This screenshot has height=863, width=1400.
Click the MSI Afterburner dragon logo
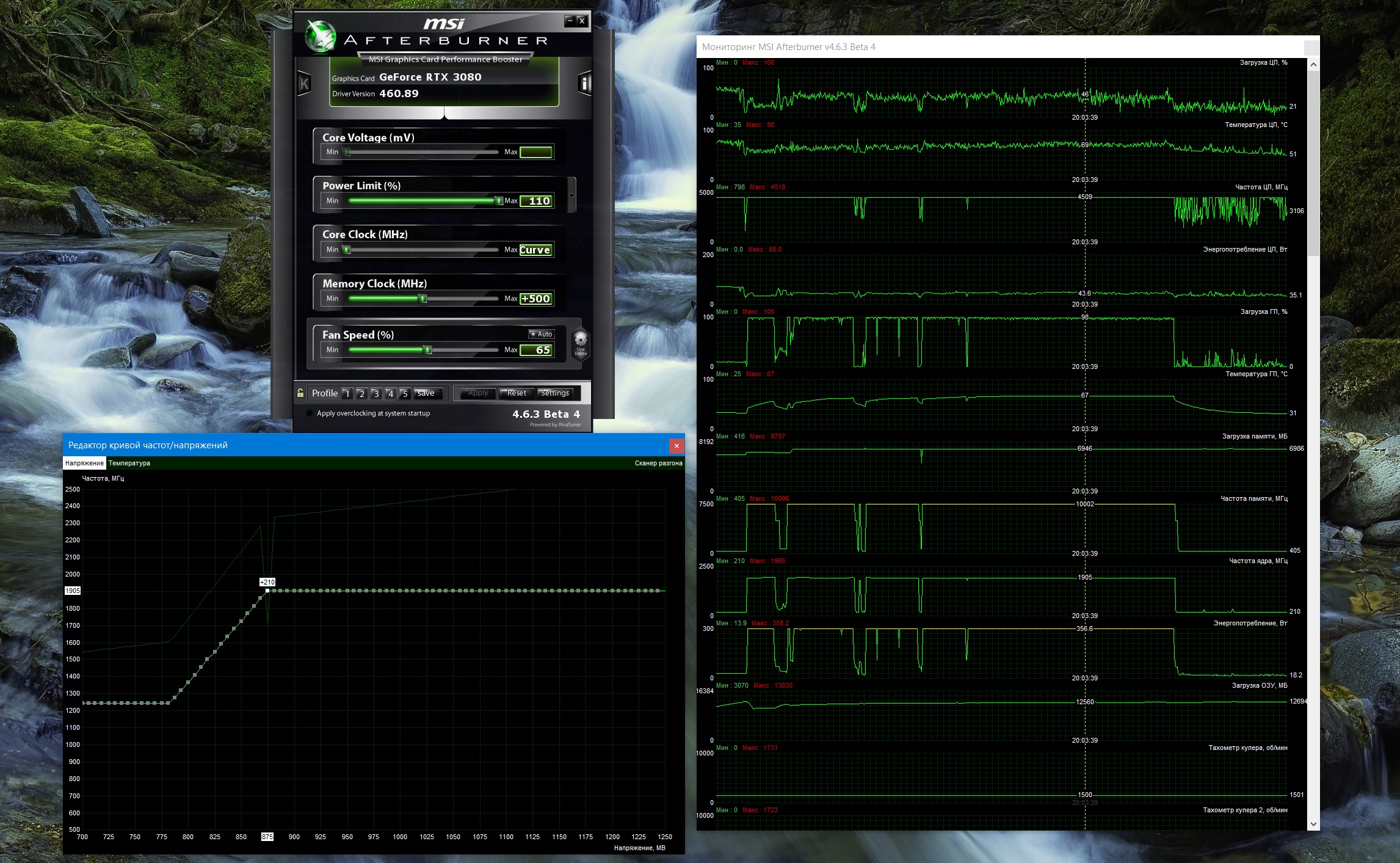321,37
